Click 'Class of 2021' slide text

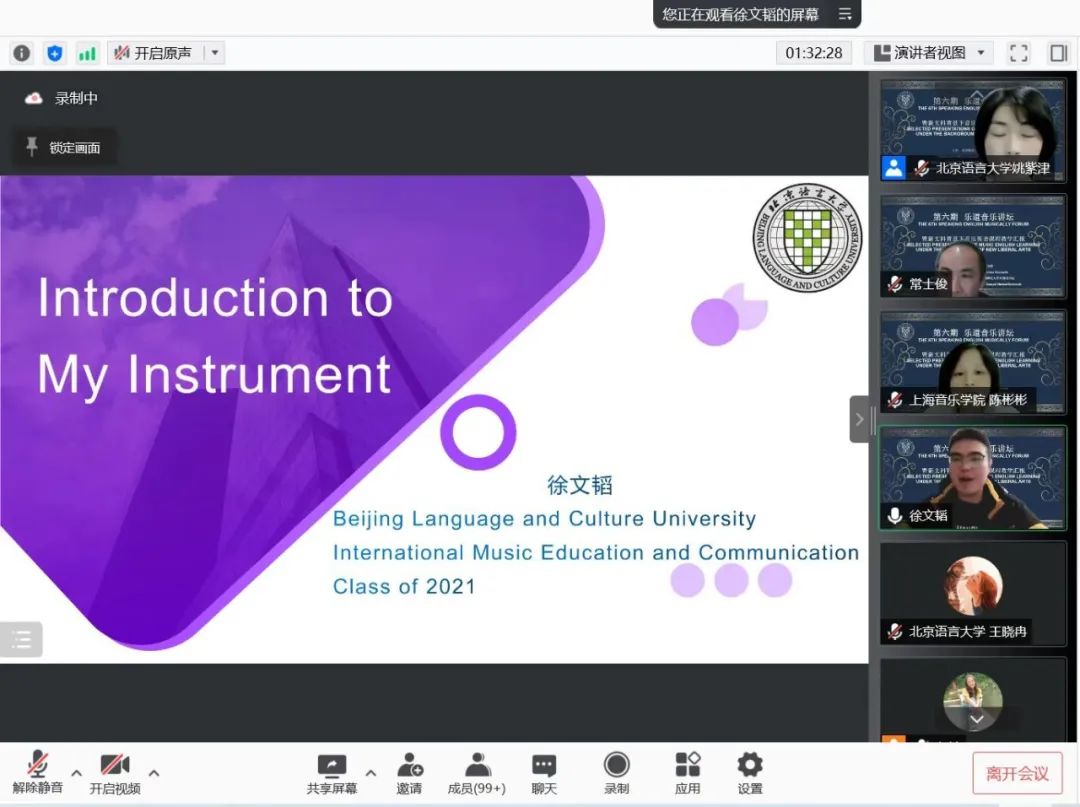click(404, 587)
